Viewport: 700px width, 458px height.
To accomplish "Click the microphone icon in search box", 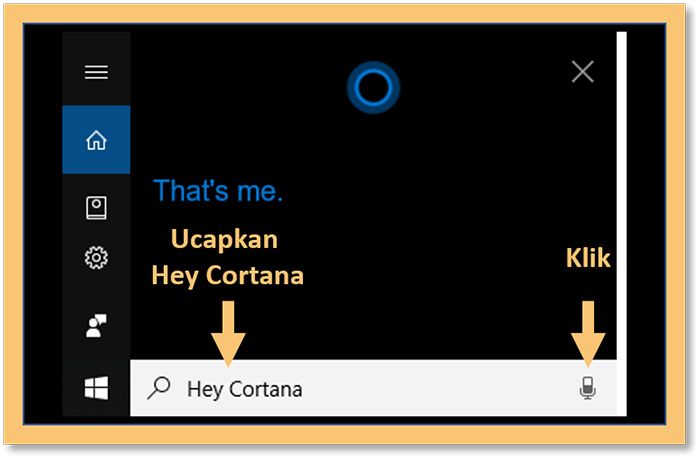I will [588, 387].
